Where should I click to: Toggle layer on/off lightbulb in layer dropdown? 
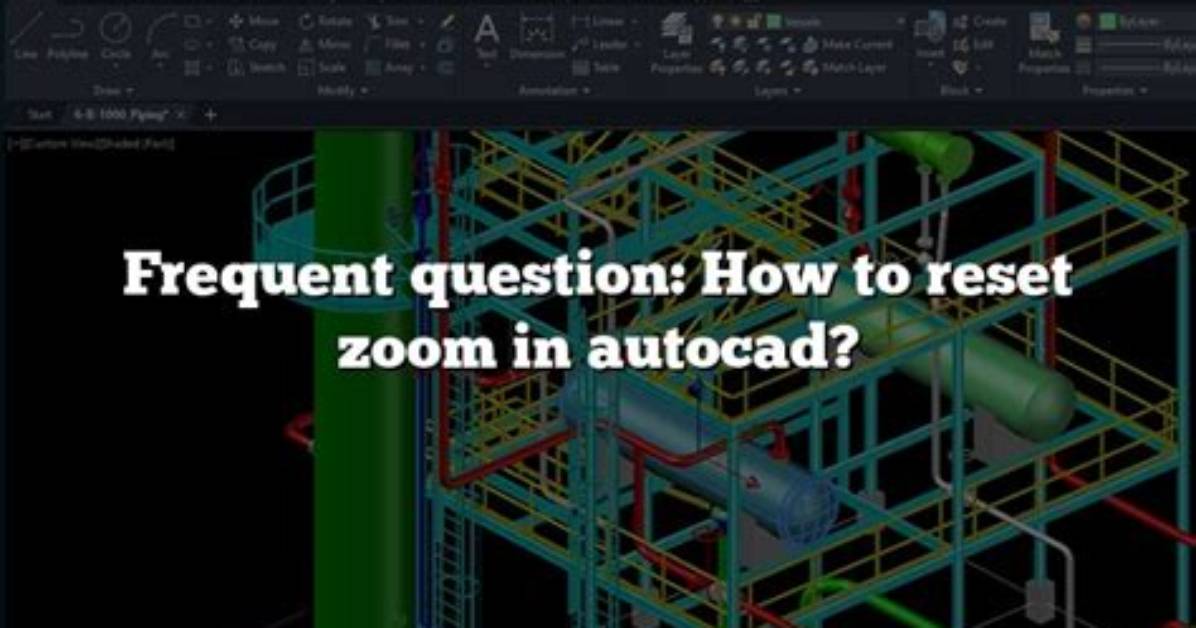(718, 22)
